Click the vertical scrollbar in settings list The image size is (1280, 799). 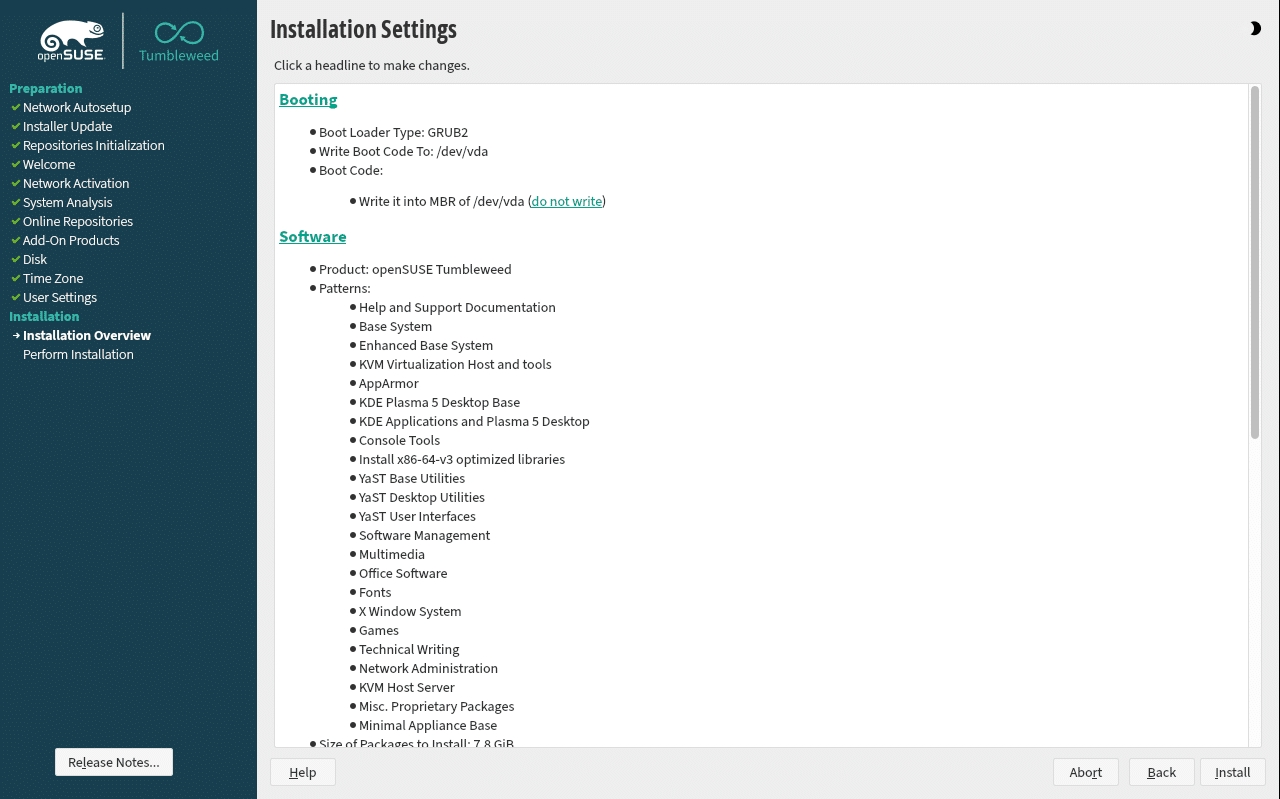click(1255, 262)
